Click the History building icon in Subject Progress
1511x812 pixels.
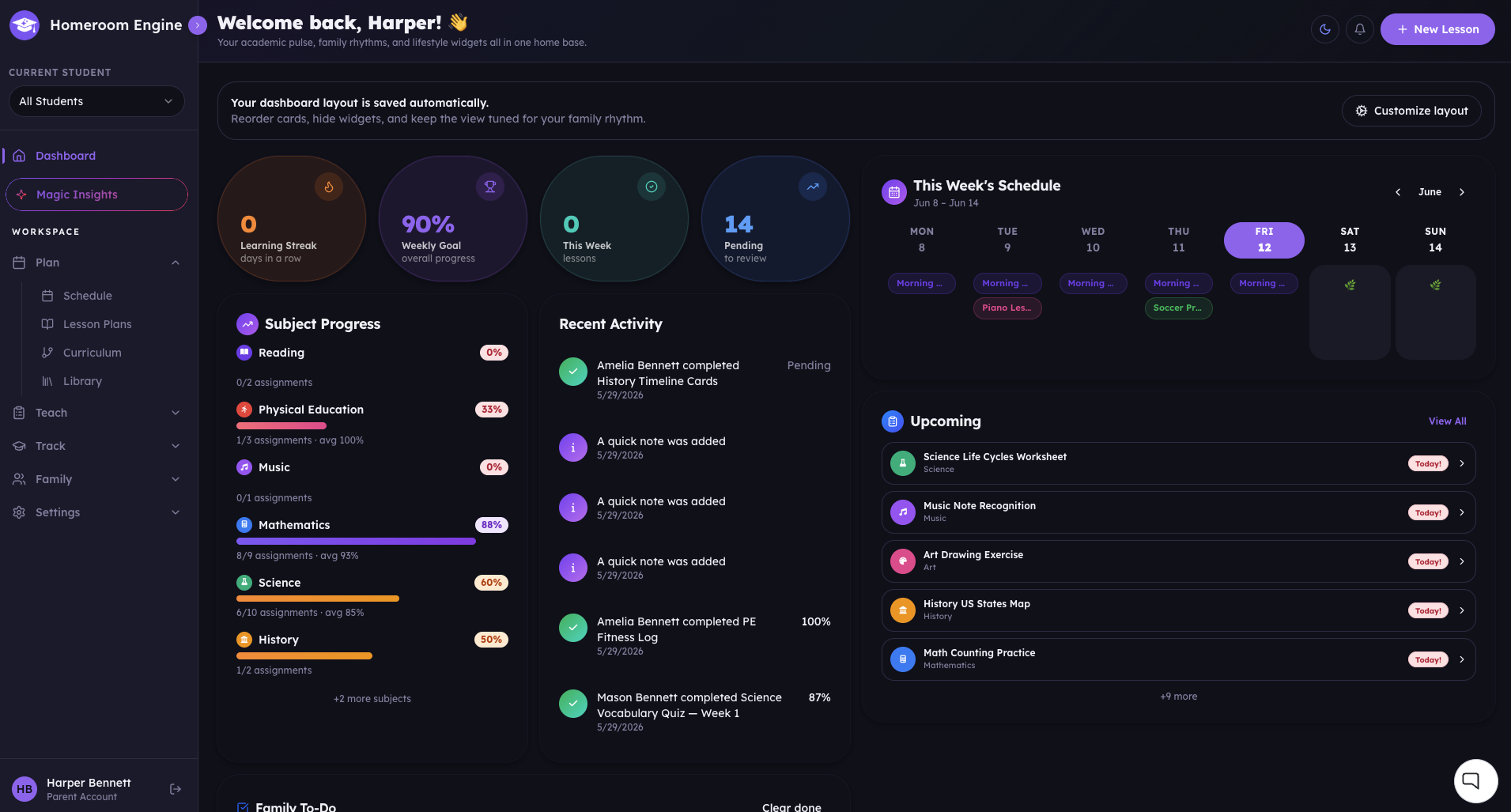click(244, 640)
